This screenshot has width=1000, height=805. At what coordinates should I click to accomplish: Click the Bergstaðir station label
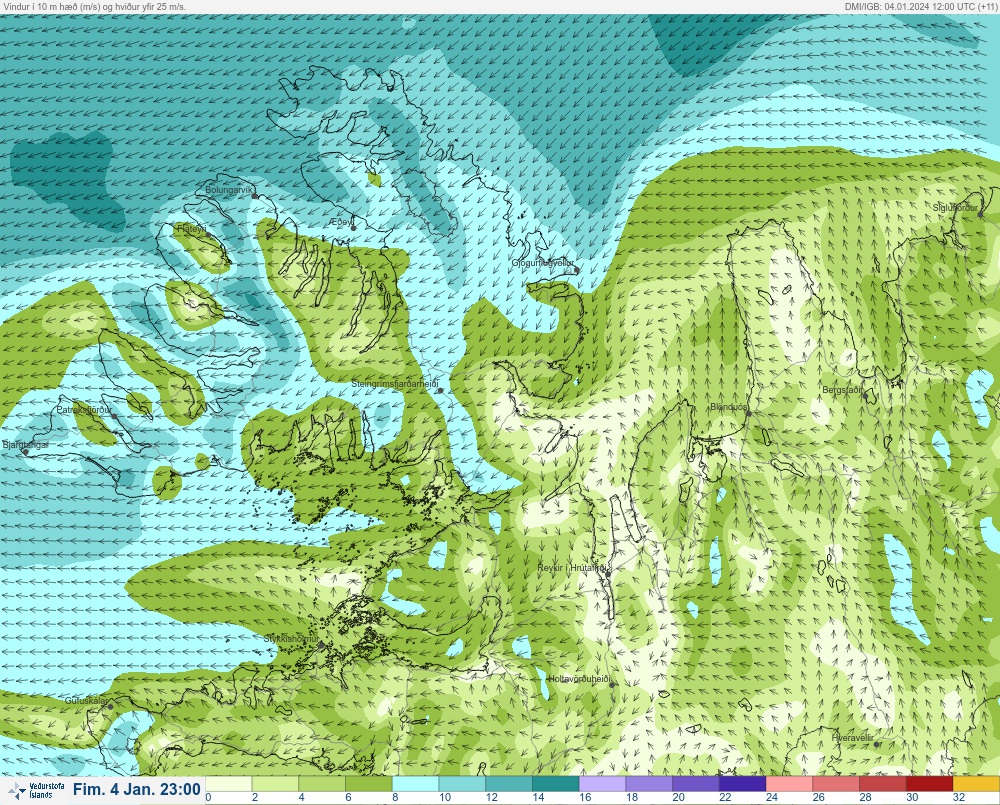click(x=842, y=389)
